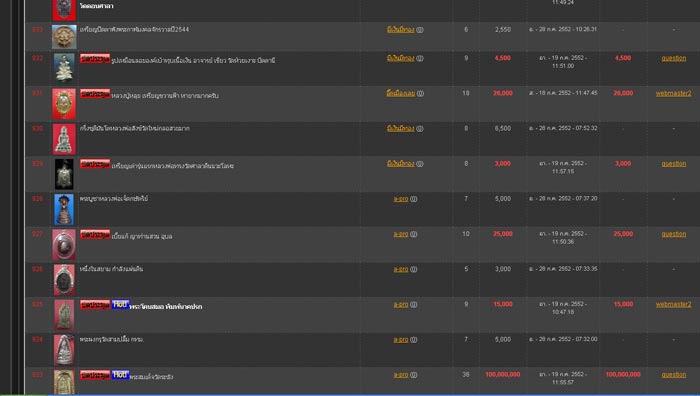View the seated Buddha statue thumbnail, row 930
This screenshot has height=396, width=700.
[64, 139]
